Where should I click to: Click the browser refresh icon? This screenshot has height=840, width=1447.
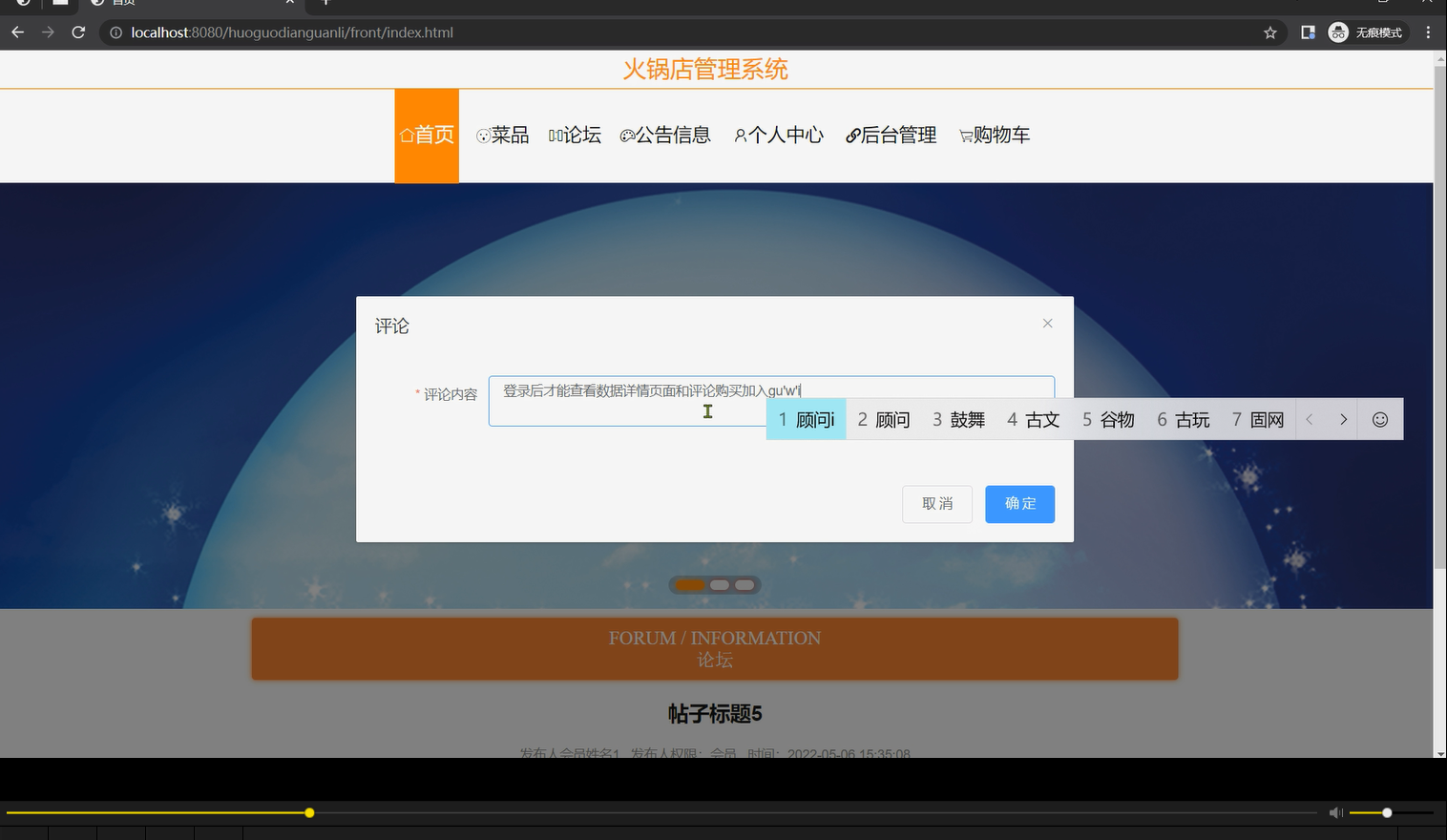(x=78, y=31)
